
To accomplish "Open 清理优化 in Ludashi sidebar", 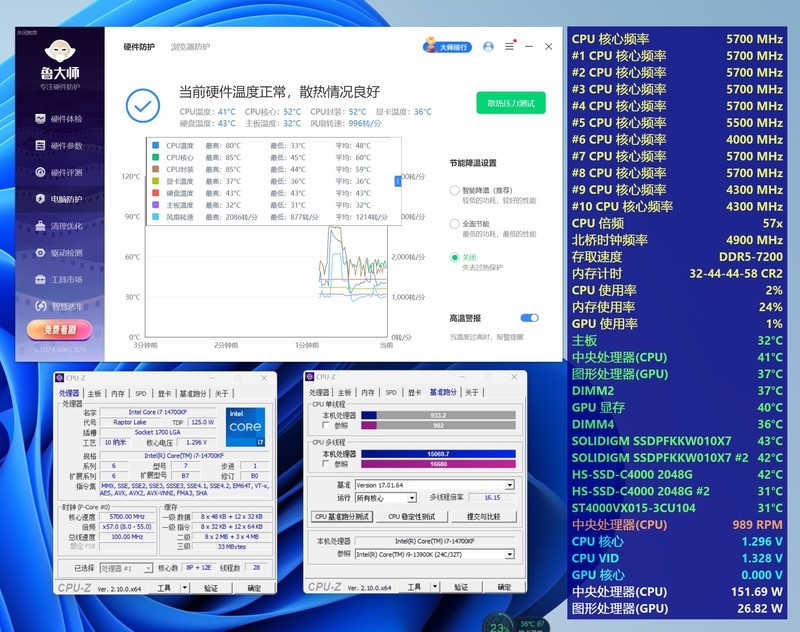I will click(x=59, y=226).
